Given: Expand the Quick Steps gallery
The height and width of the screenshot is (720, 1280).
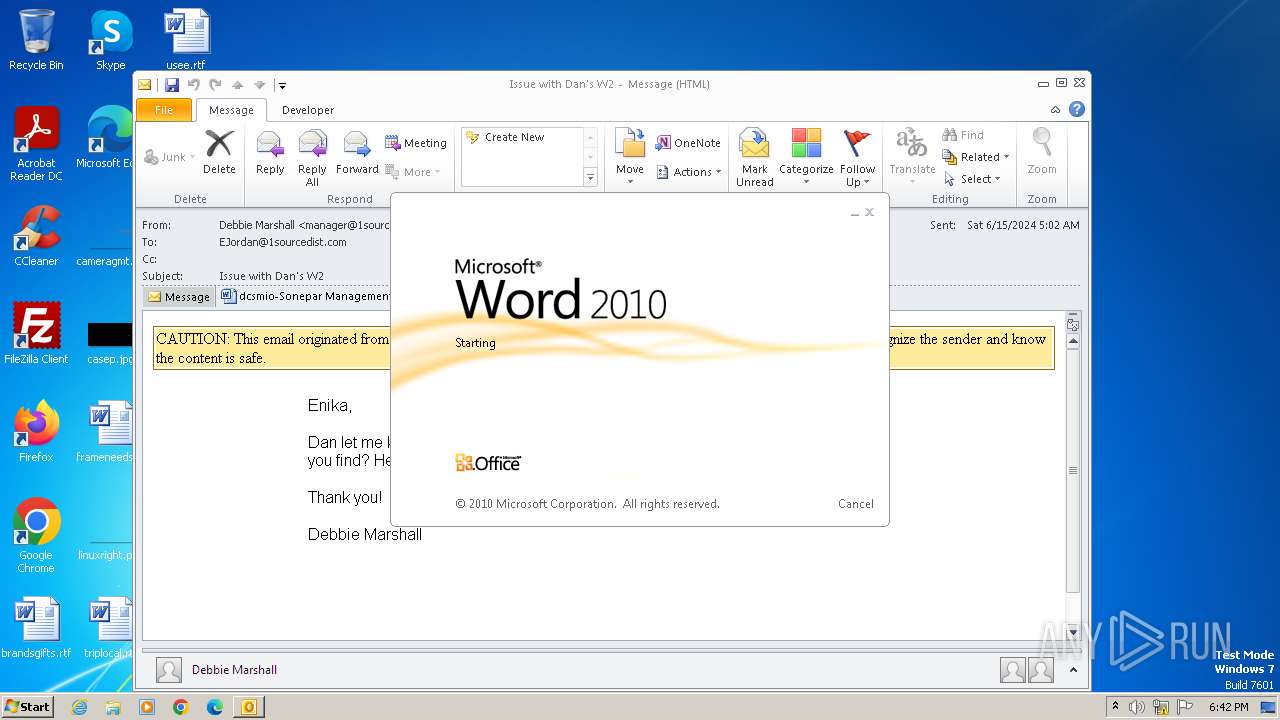Looking at the screenshot, I should tap(590, 178).
